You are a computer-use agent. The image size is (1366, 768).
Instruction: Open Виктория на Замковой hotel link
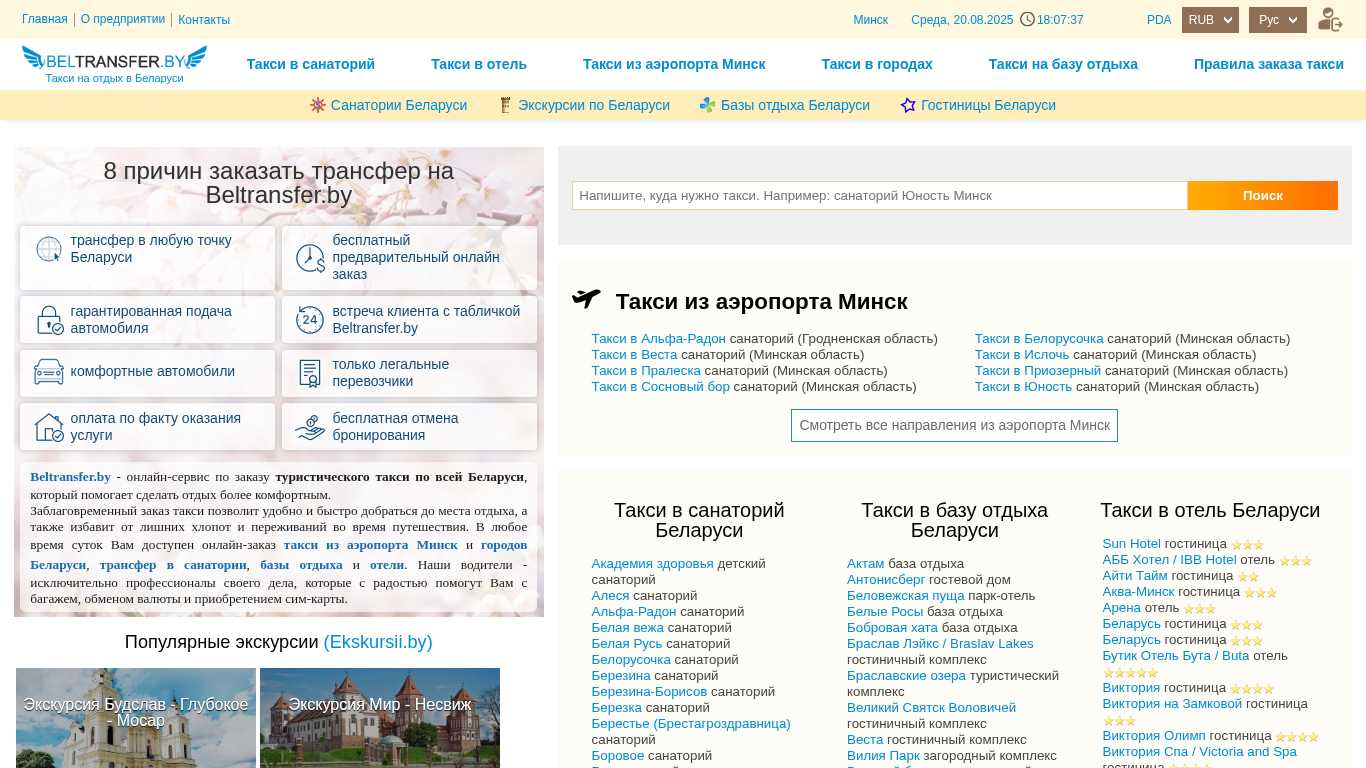[x=1172, y=704]
